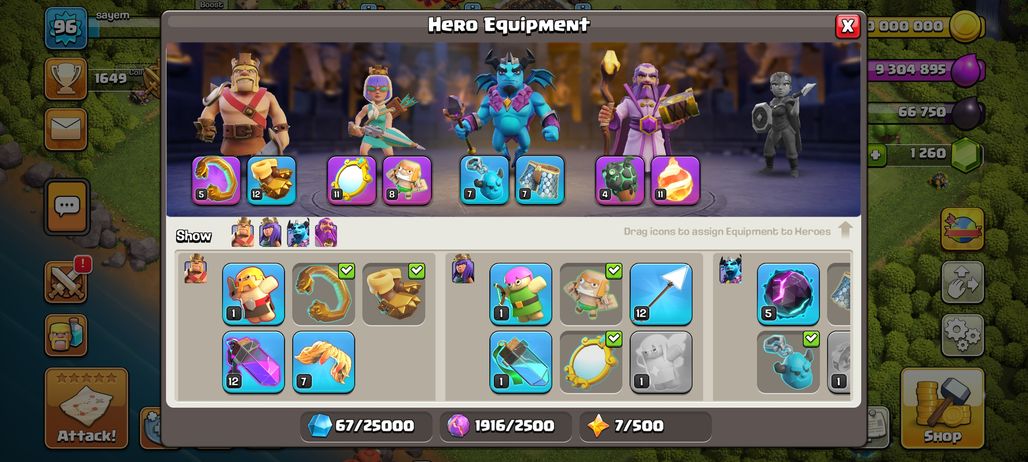Choose the Vampstache level 7 equipment
Viewport: 1028px width, 462px height.
point(323,362)
